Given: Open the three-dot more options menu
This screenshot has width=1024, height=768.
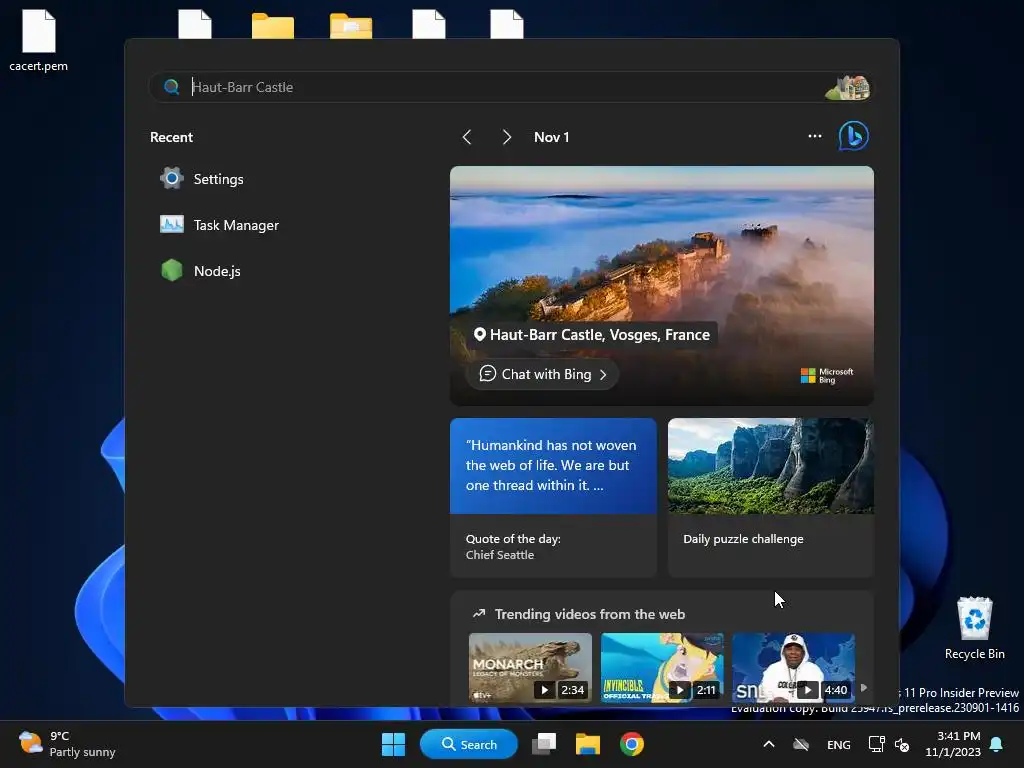Looking at the screenshot, I should [x=814, y=136].
